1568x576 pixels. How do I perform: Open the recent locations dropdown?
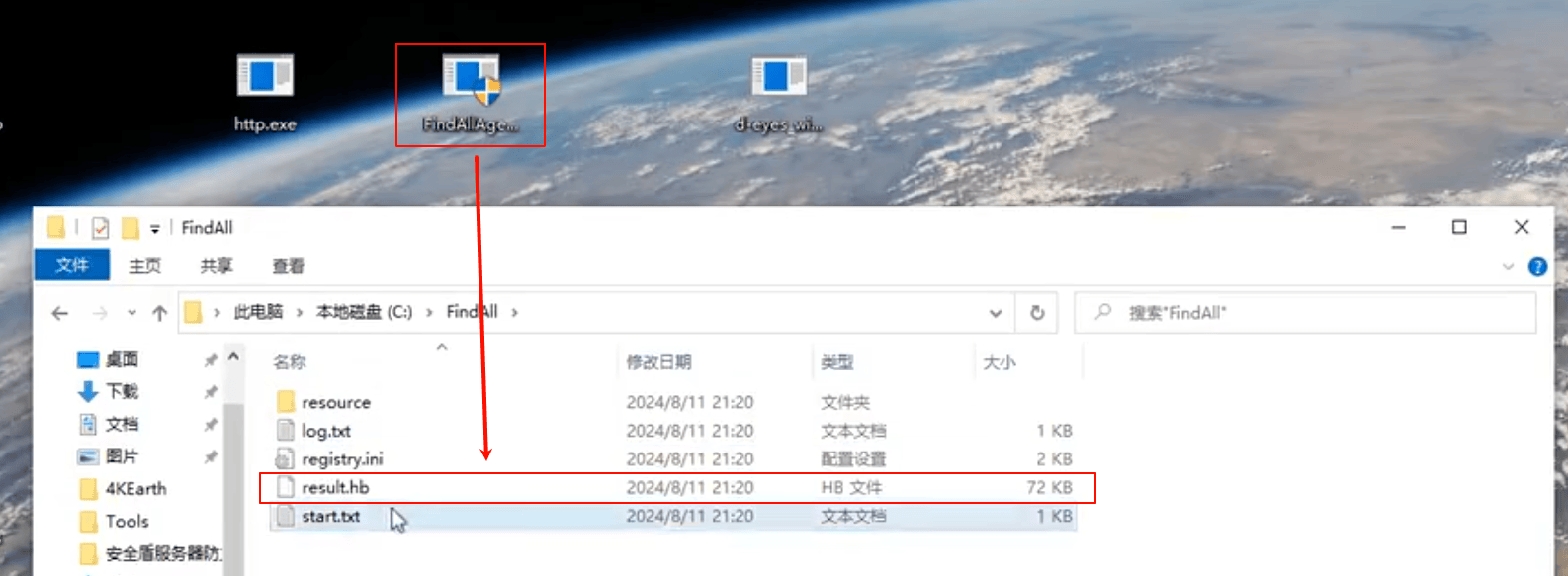131,313
